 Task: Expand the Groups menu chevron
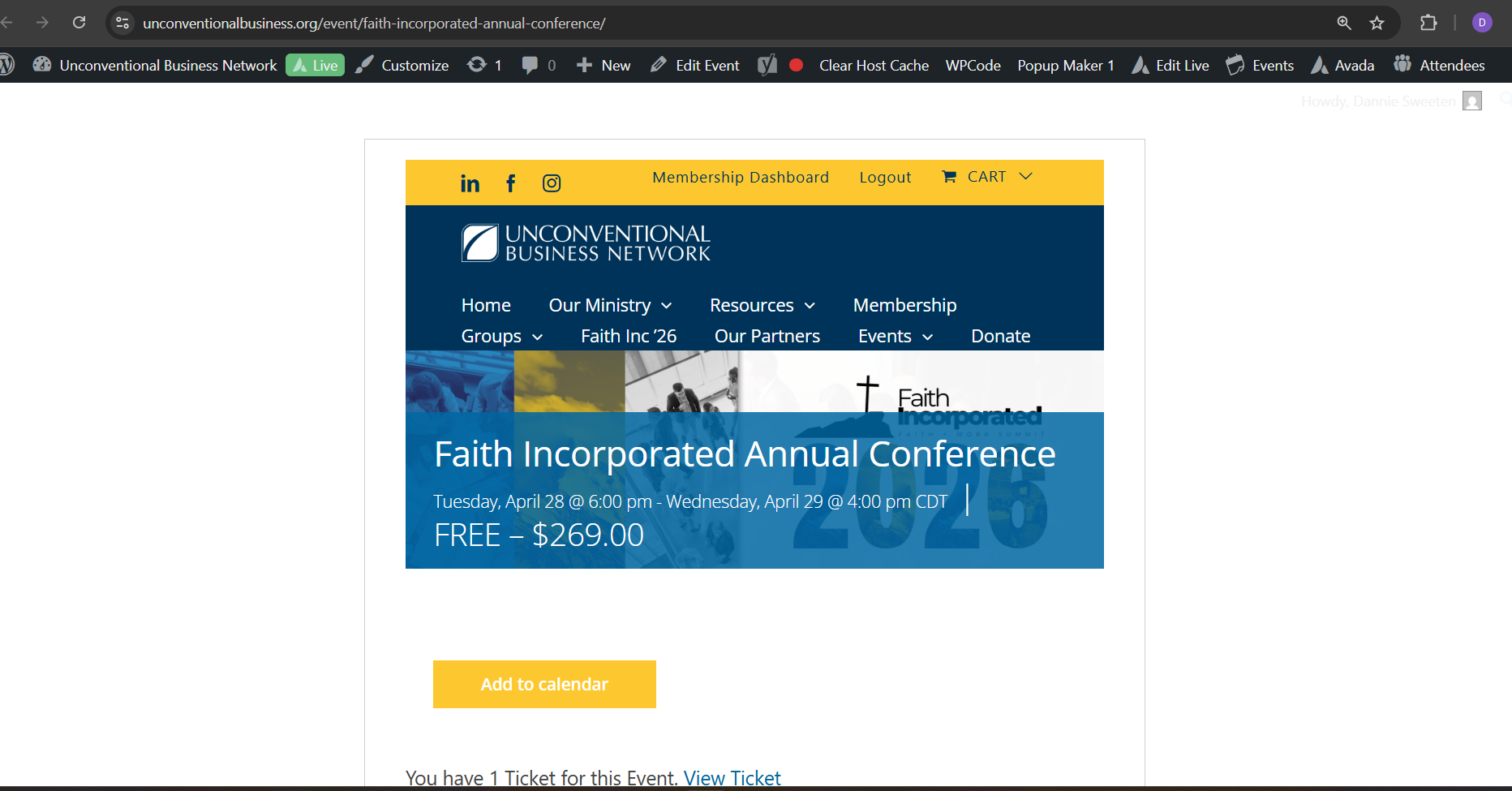click(537, 337)
